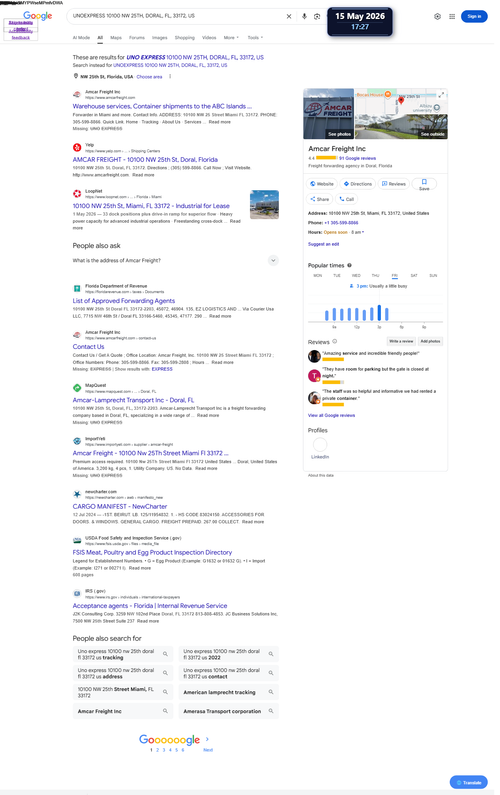Viewport: 500px width, 795px height.
Task: Click 'View all Google reviews' link
Action: click(332, 415)
